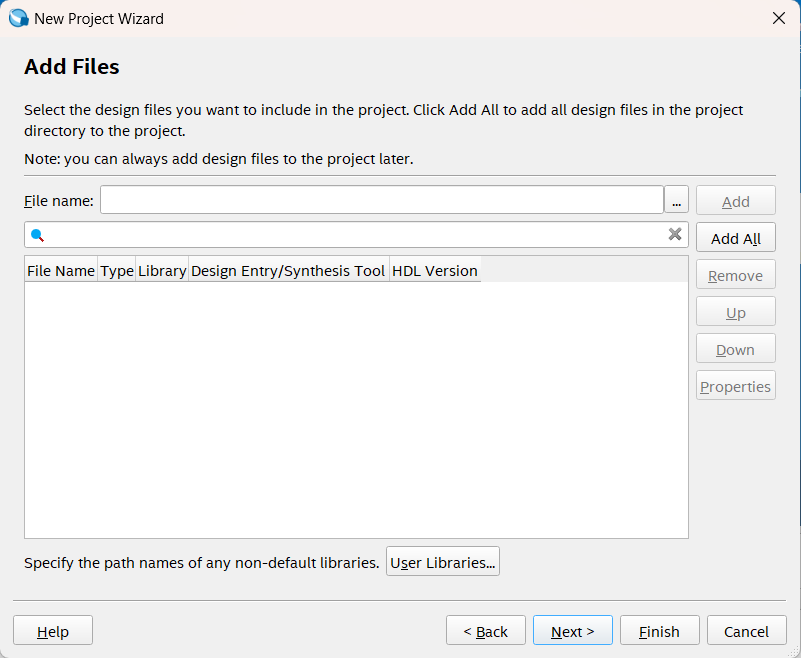The image size is (801, 658).
Task: Click the Add button to add a file
Action: click(x=735, y=199)
